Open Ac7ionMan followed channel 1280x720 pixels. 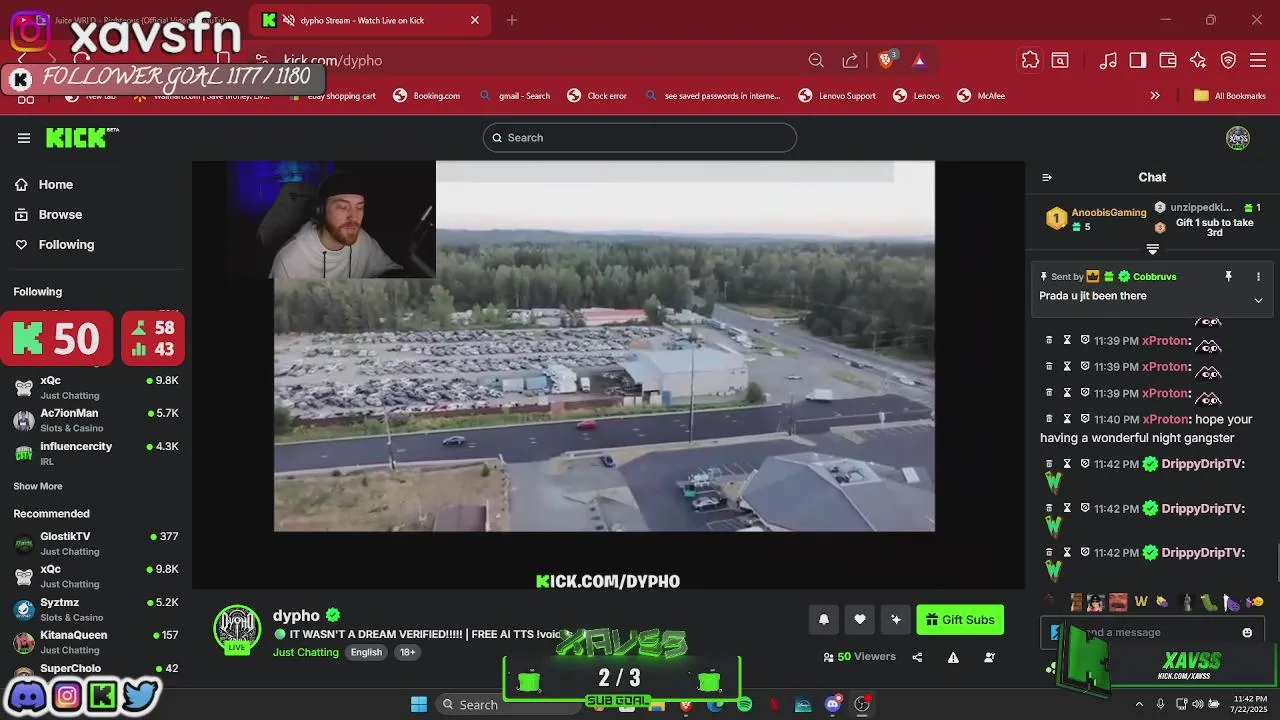[96, 420]
